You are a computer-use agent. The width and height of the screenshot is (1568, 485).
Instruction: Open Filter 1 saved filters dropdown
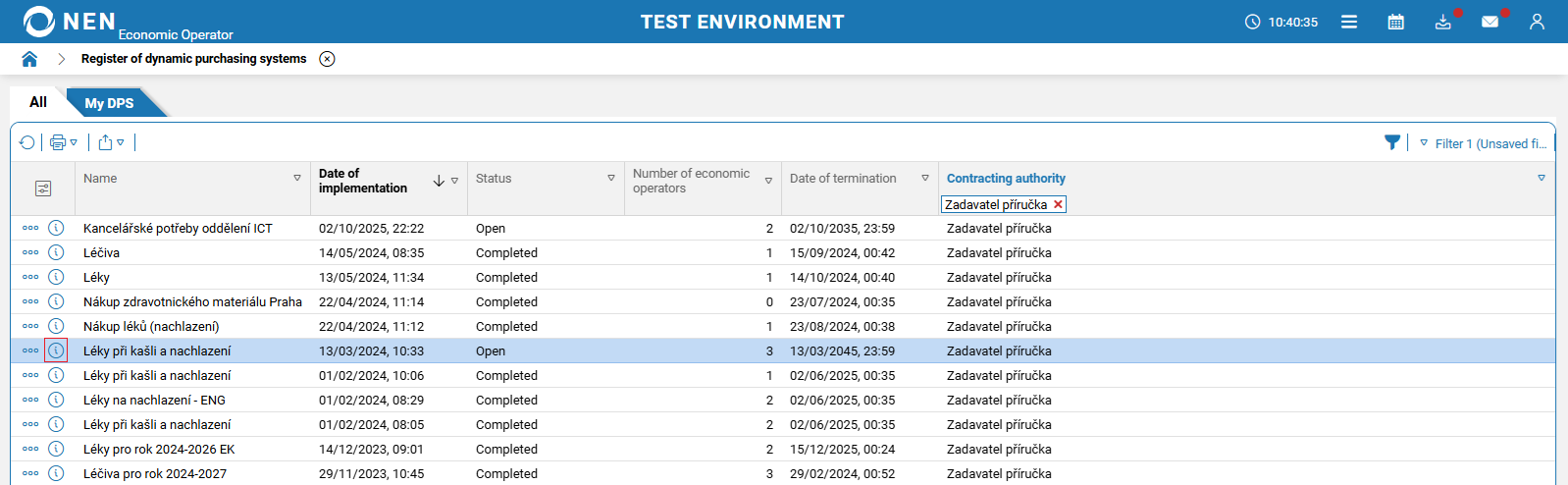[x=1424, y=143]
